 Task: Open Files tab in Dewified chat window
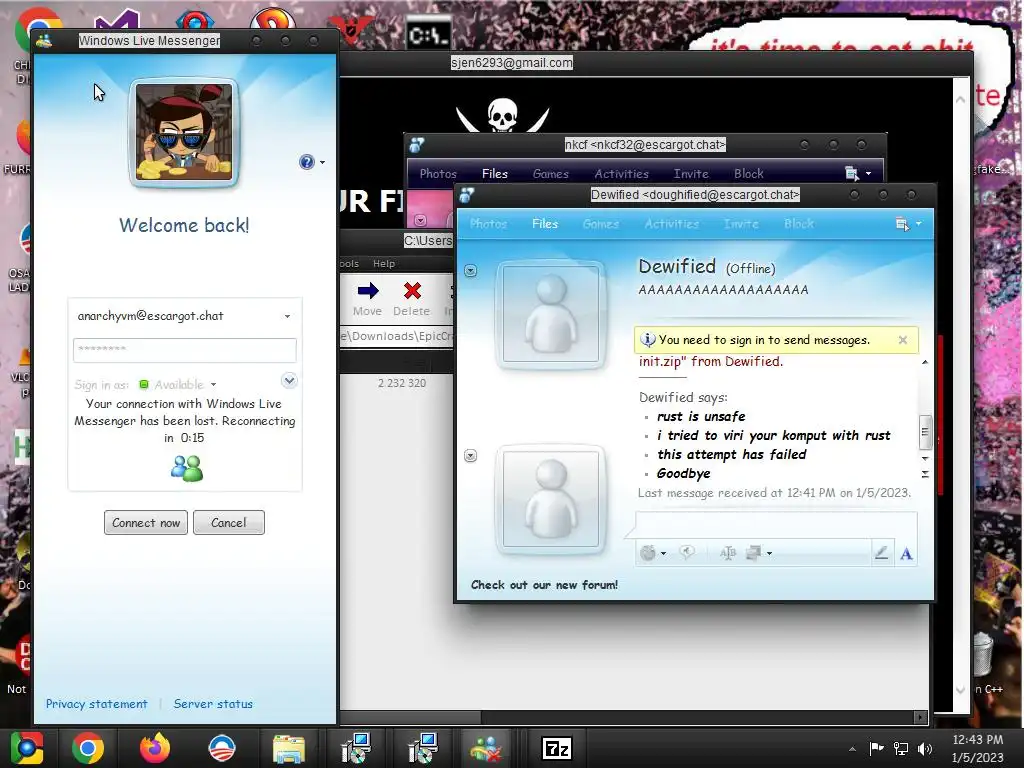click(x=545, y=224)
